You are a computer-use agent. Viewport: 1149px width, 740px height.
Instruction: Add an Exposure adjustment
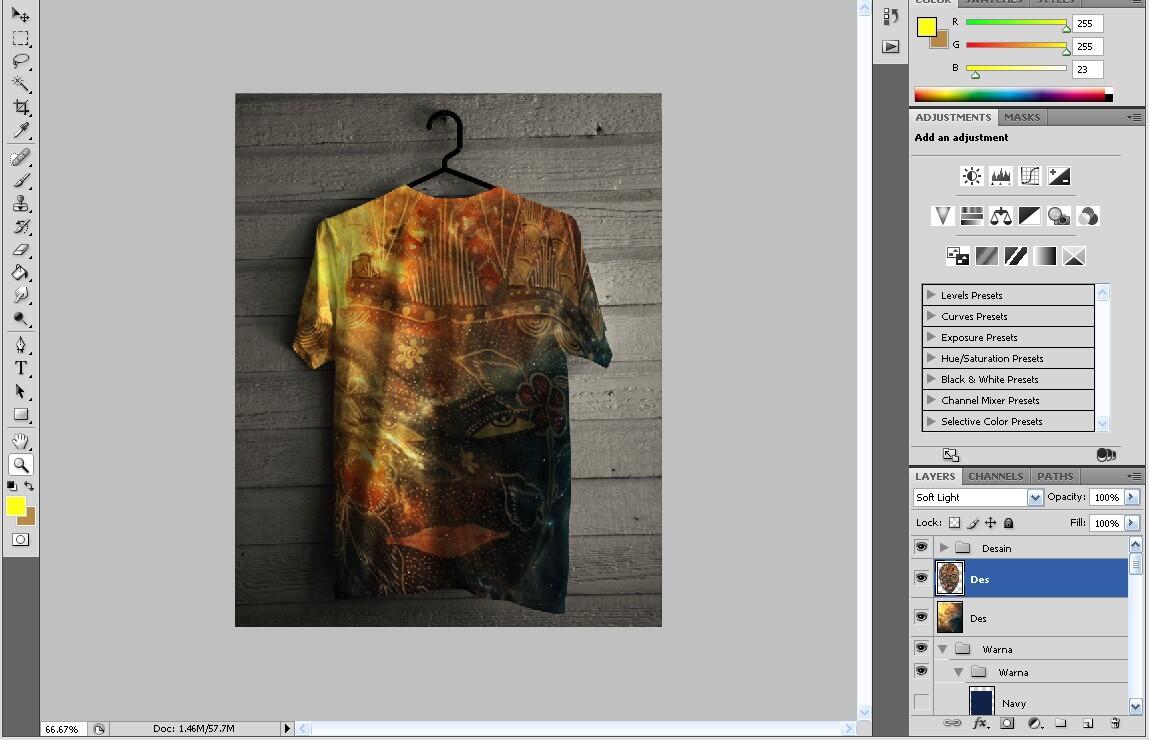click(x=1059, y=176)
